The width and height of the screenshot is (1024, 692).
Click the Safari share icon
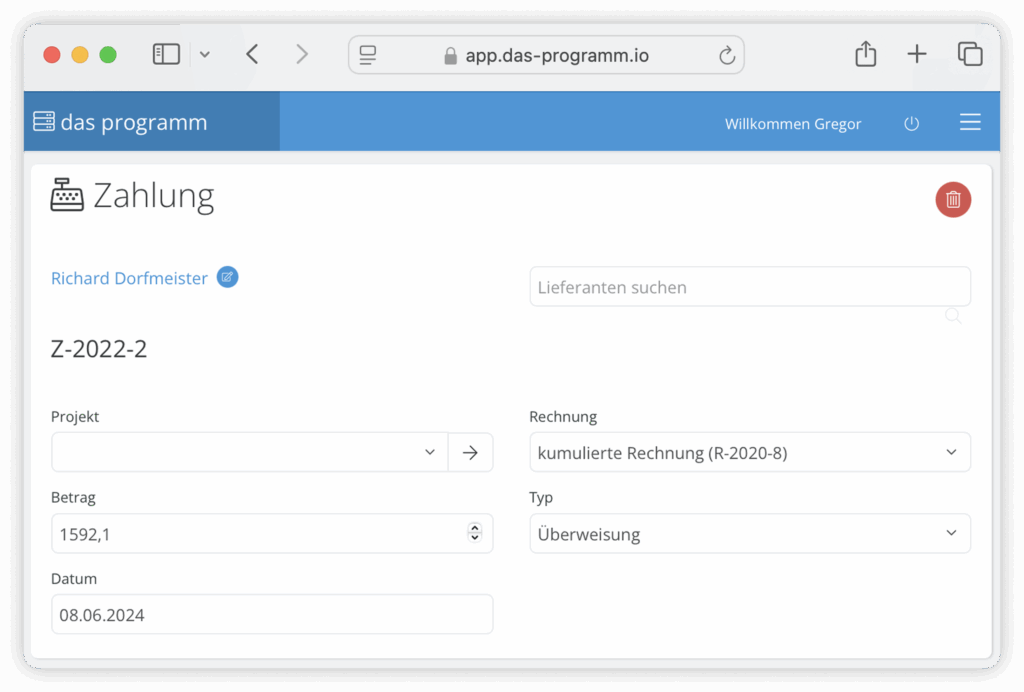[x=865, y=54]
